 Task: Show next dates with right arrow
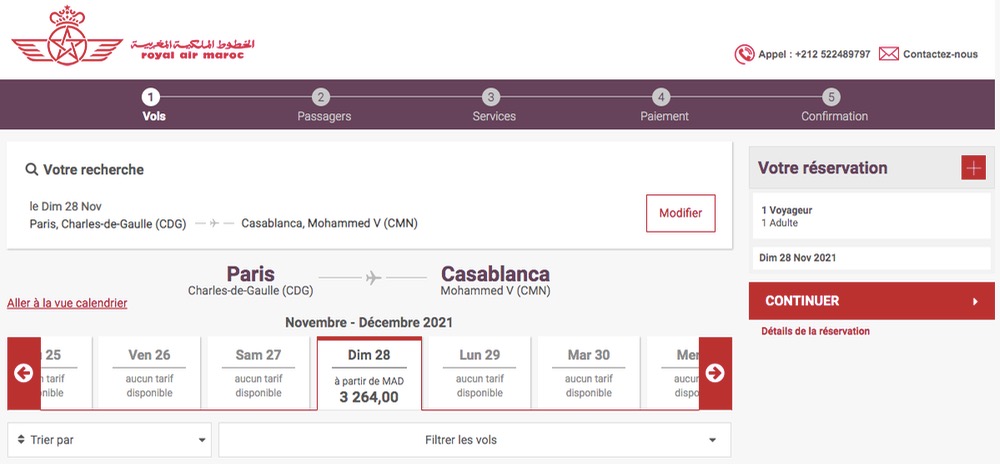point(715,373)
